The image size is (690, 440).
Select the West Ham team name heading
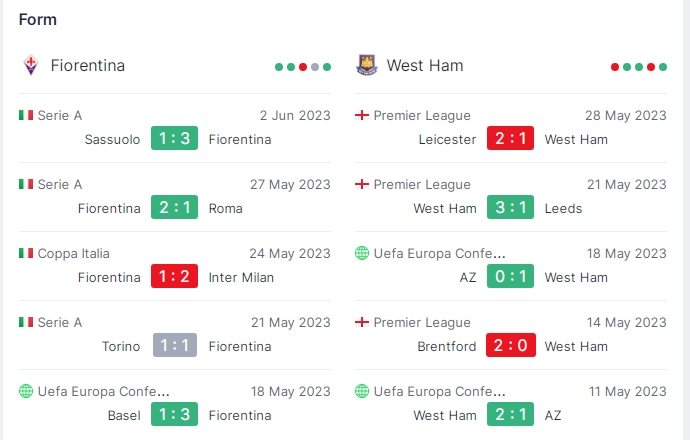425,66
